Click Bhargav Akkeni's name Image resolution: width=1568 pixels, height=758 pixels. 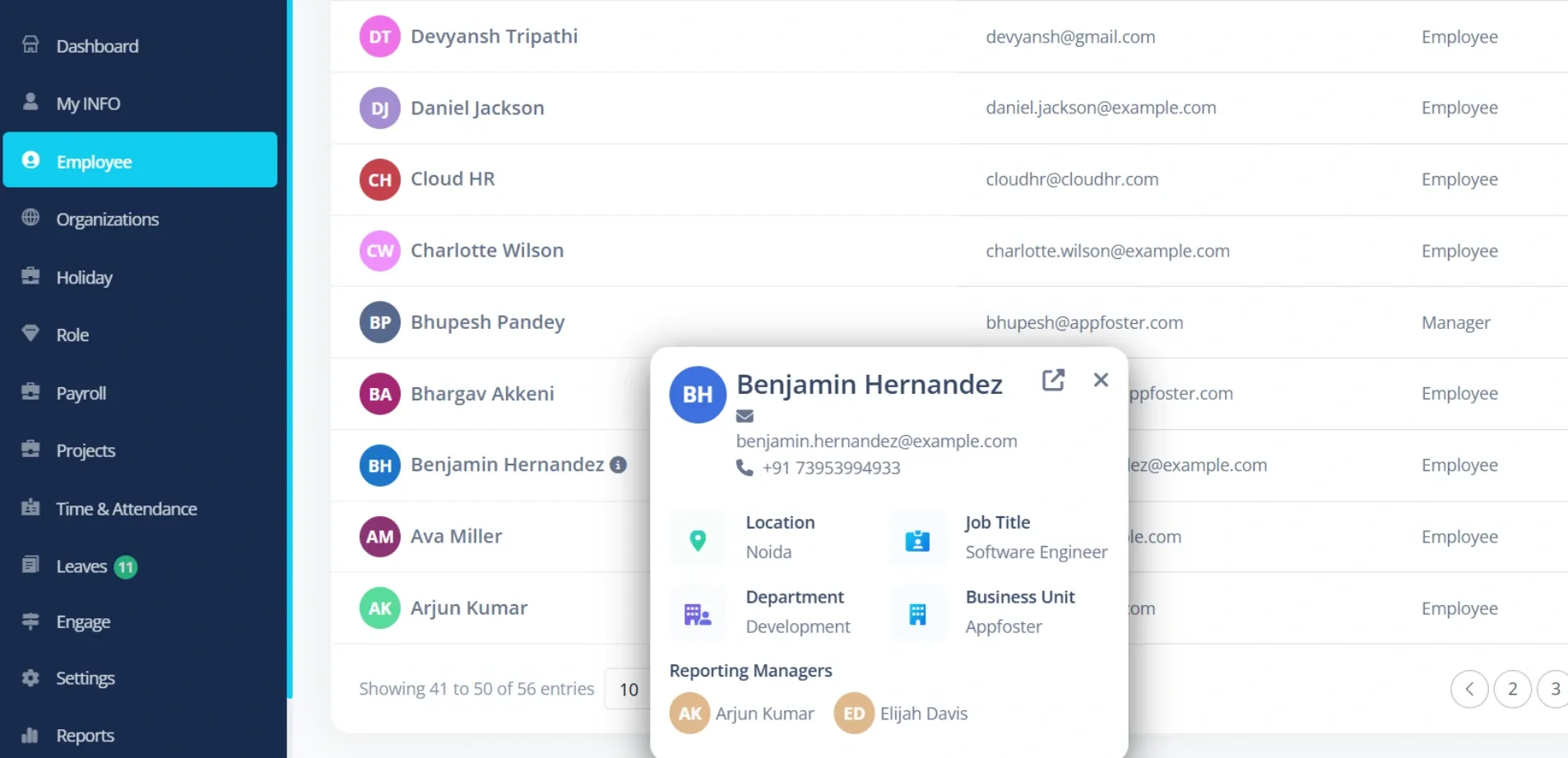pyautogui.click(x=482, y=394)
